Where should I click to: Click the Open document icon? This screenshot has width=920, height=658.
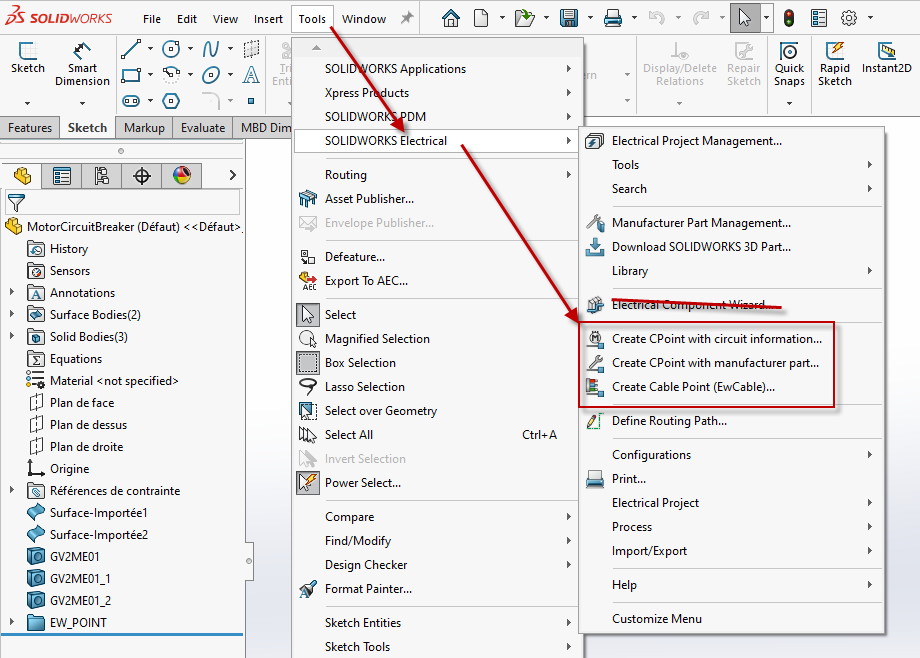click(525, 18)
